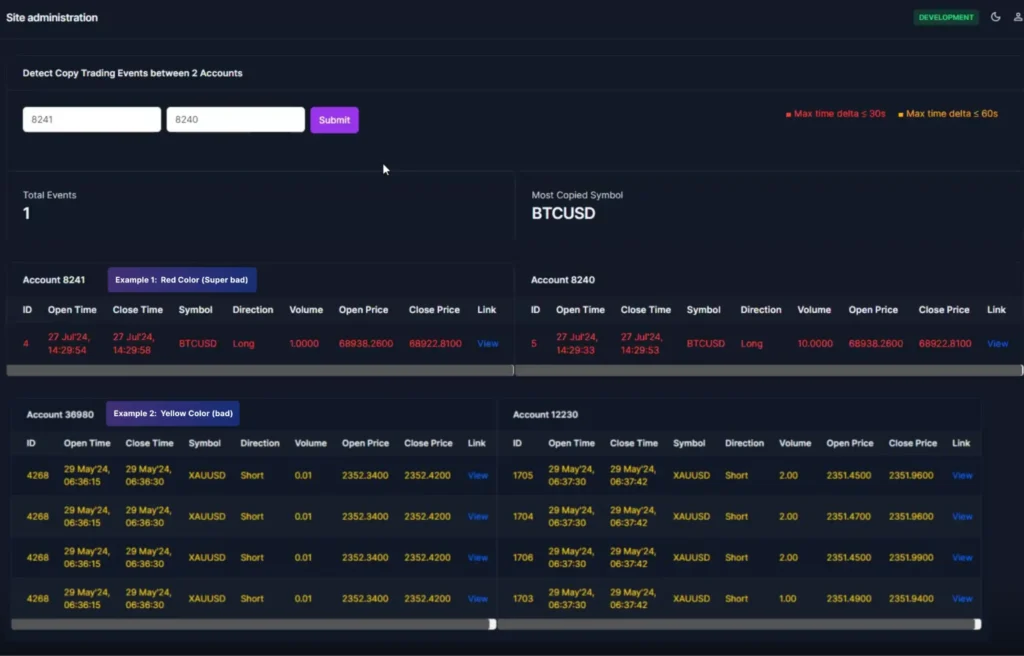This screenshot has width=1024, height=656.
Task: Click the purple Submit button
Action: coord(334,120)
